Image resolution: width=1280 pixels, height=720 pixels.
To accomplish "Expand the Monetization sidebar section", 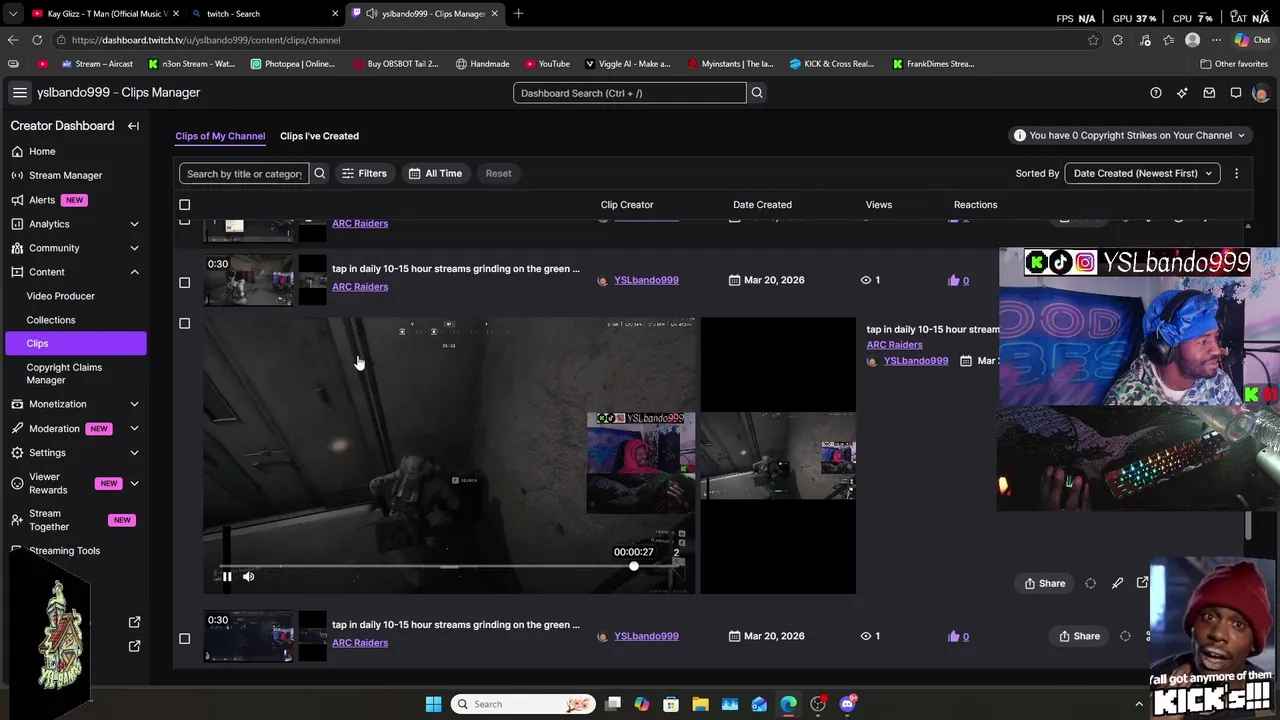I will tap(134, 404).
